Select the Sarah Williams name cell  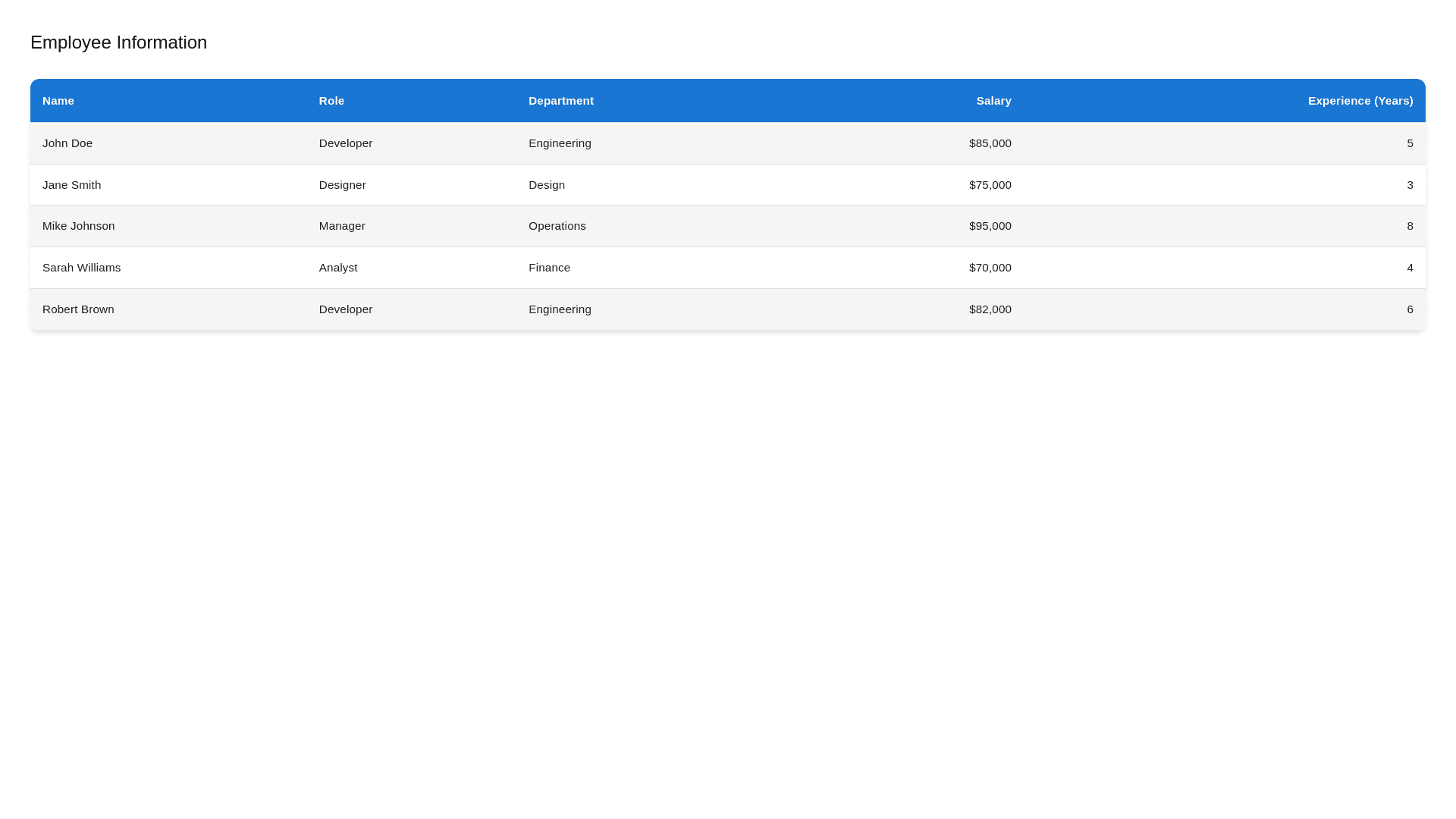(81, 268)
